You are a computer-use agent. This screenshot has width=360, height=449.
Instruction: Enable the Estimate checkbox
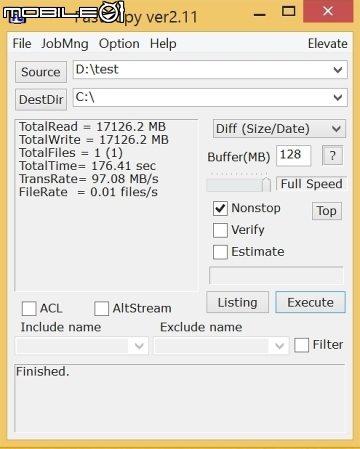point(220,252)
